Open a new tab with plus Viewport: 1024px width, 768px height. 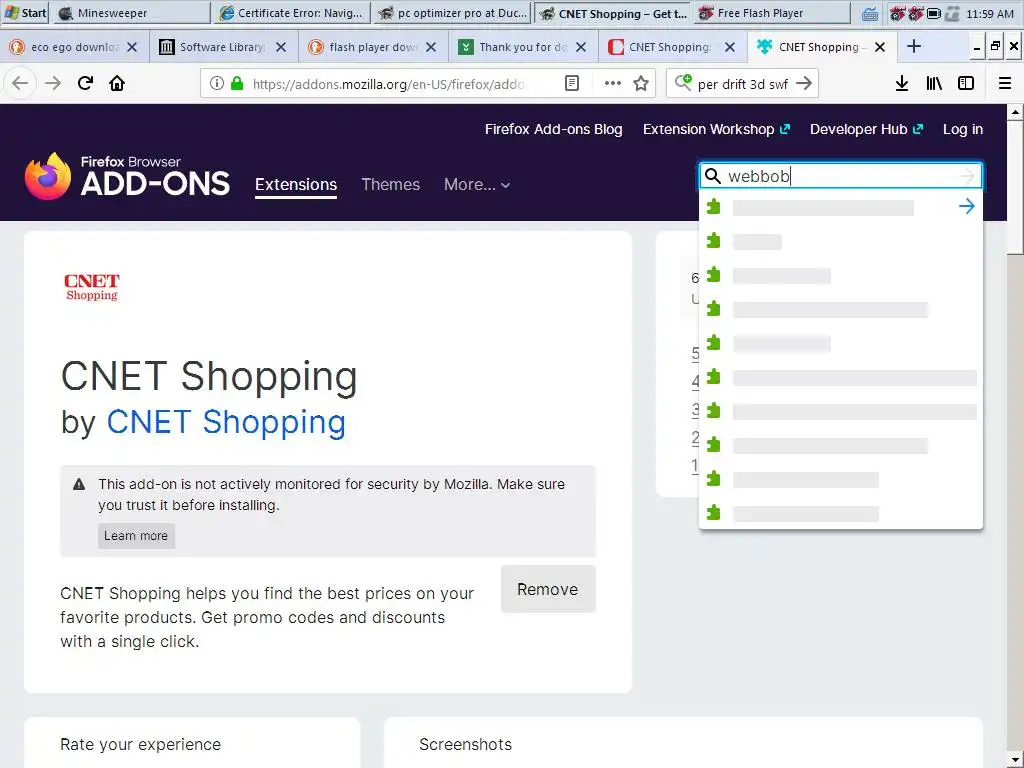(914, 46)
